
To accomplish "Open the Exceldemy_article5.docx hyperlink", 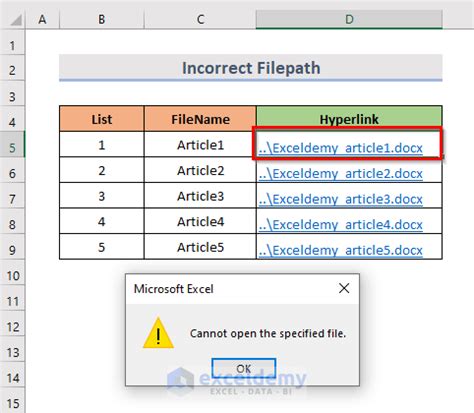I will (x=341, y=250).
